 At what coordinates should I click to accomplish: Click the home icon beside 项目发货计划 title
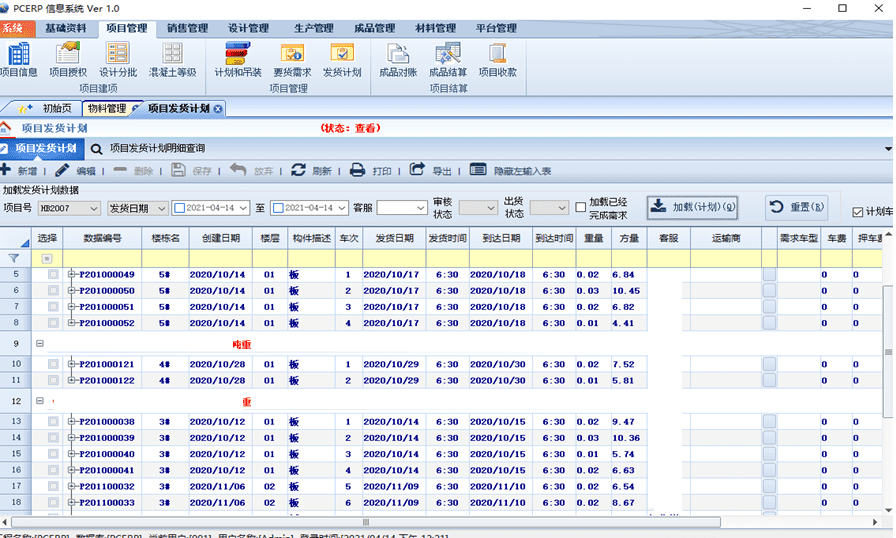click(5, 127)
